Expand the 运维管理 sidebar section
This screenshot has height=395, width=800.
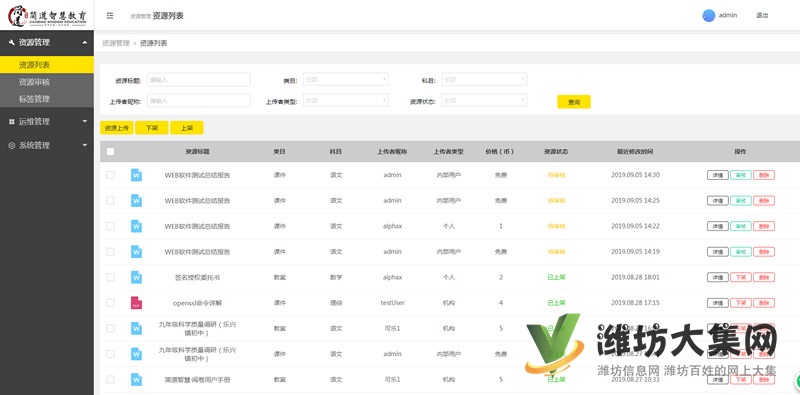tap(47, 121)
